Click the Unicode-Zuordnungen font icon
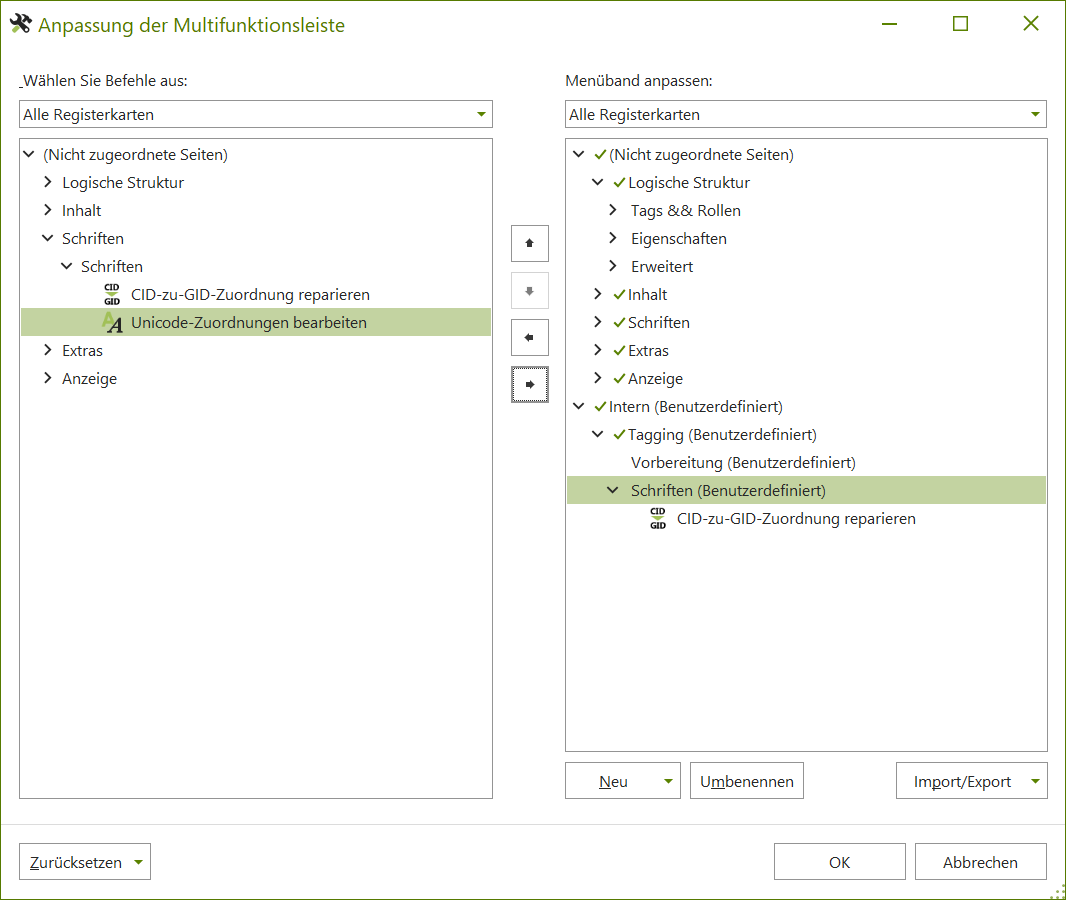1066x900 pixels. coord(112,322)
